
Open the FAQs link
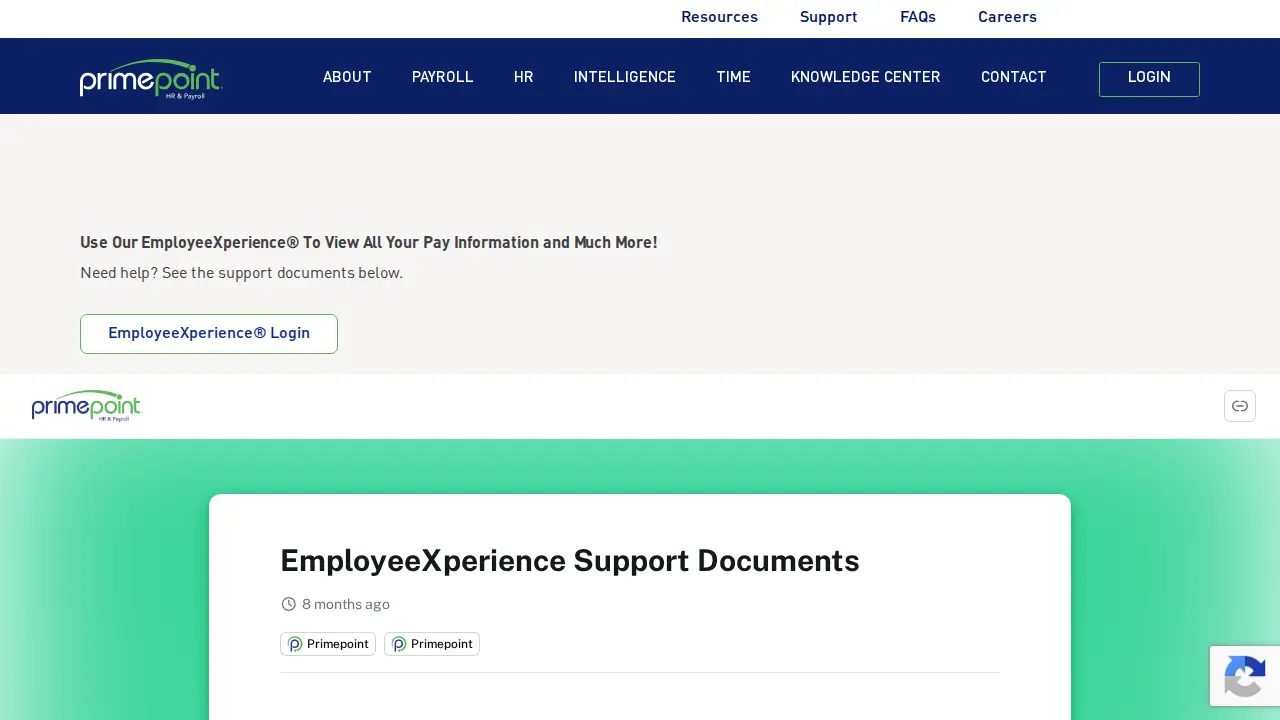click(x=918, y=17)
